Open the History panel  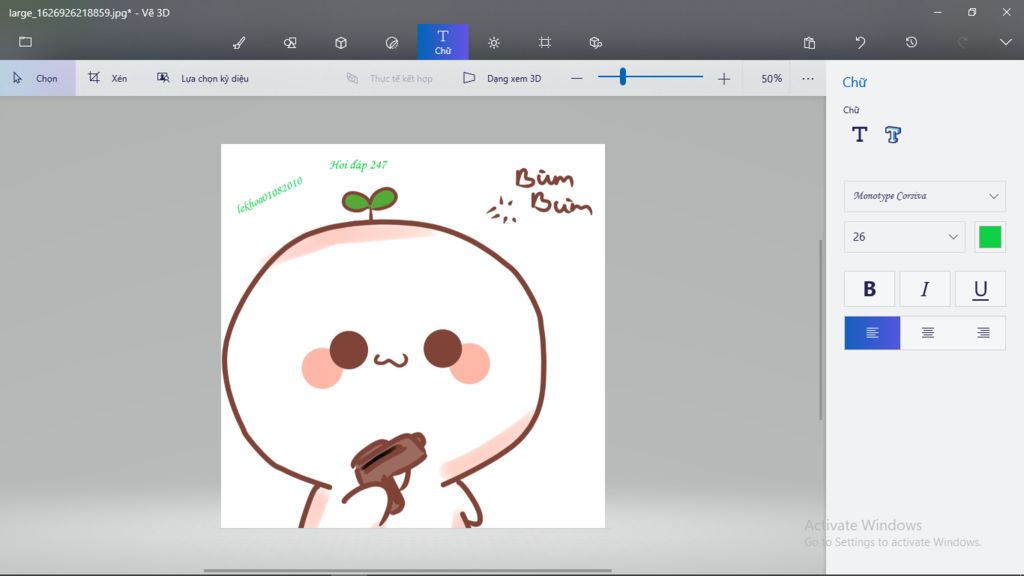911,42
